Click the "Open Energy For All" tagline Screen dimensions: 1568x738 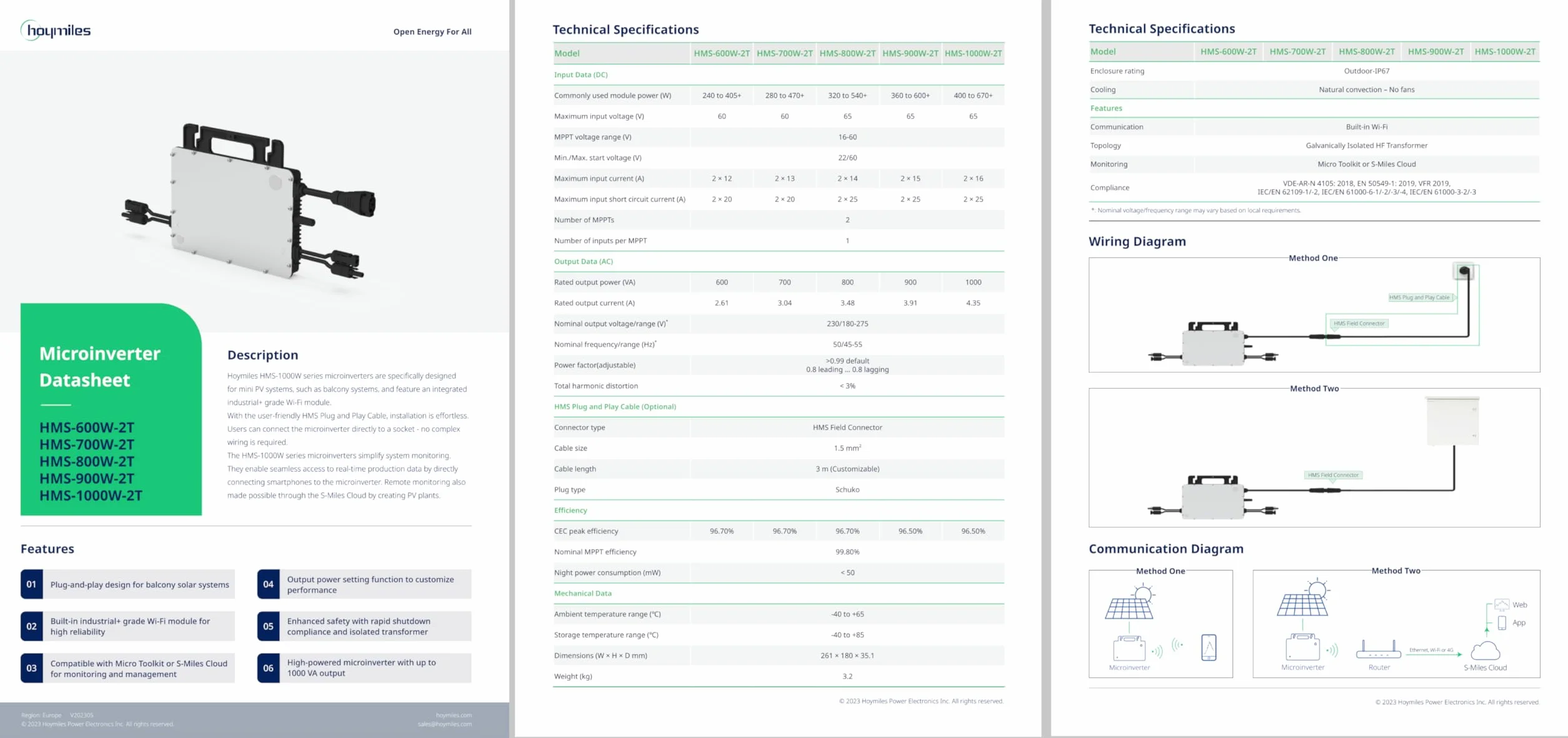pyautogui.click(x=432, y=31)
